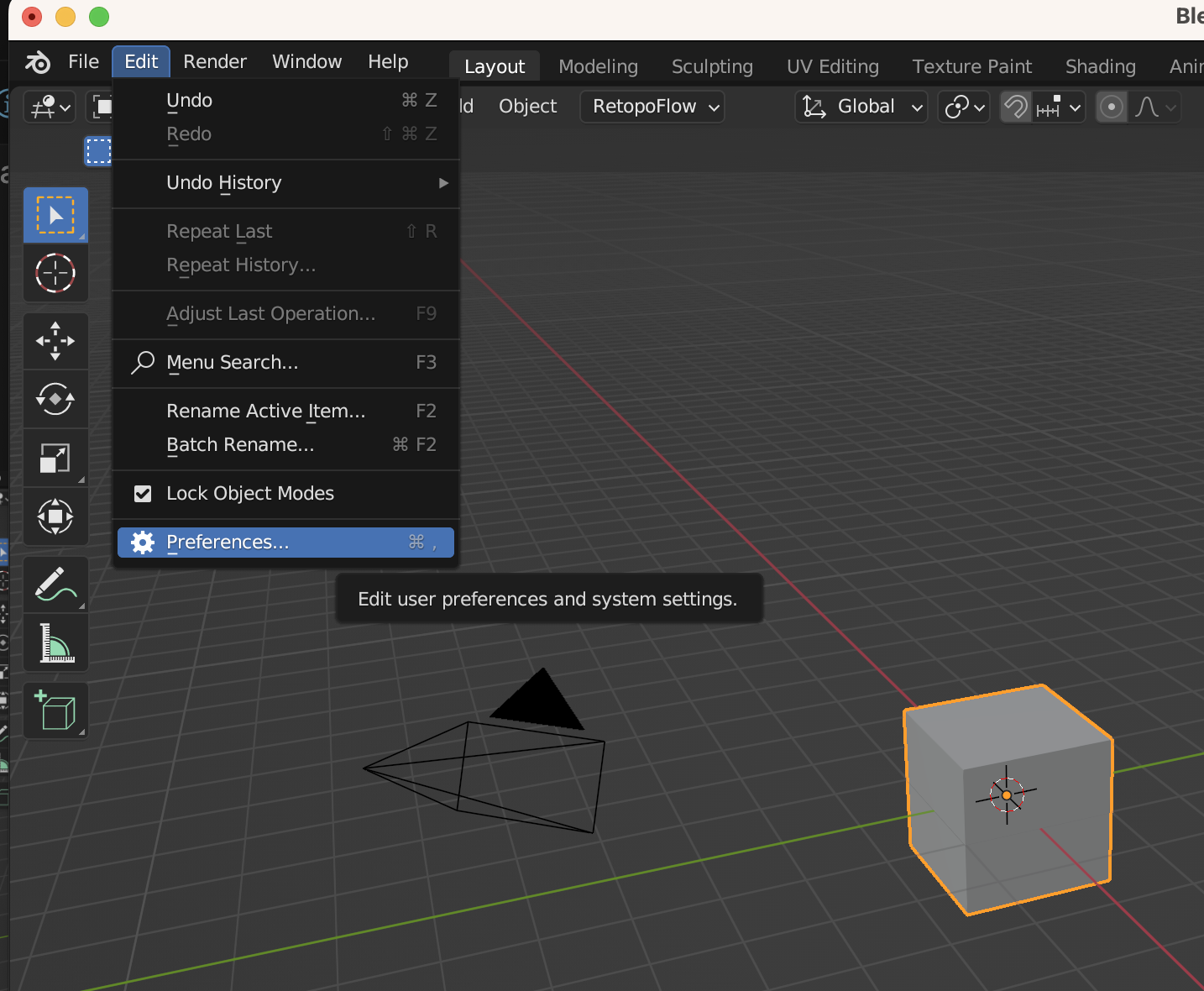Toggle snapping on the header
The width and height of the screenshot is (1204, 991).
1016,107
